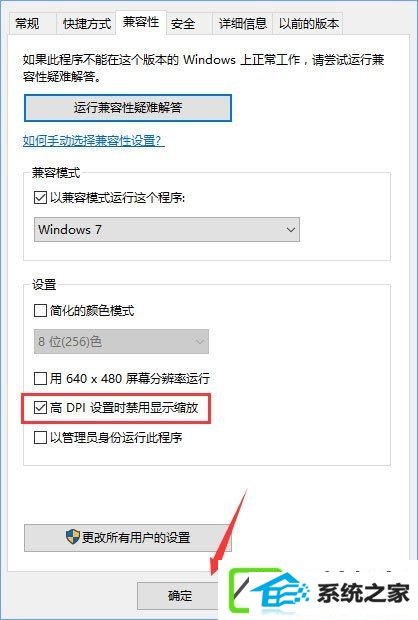Switch to the 常规 tab

coord(27,23)
